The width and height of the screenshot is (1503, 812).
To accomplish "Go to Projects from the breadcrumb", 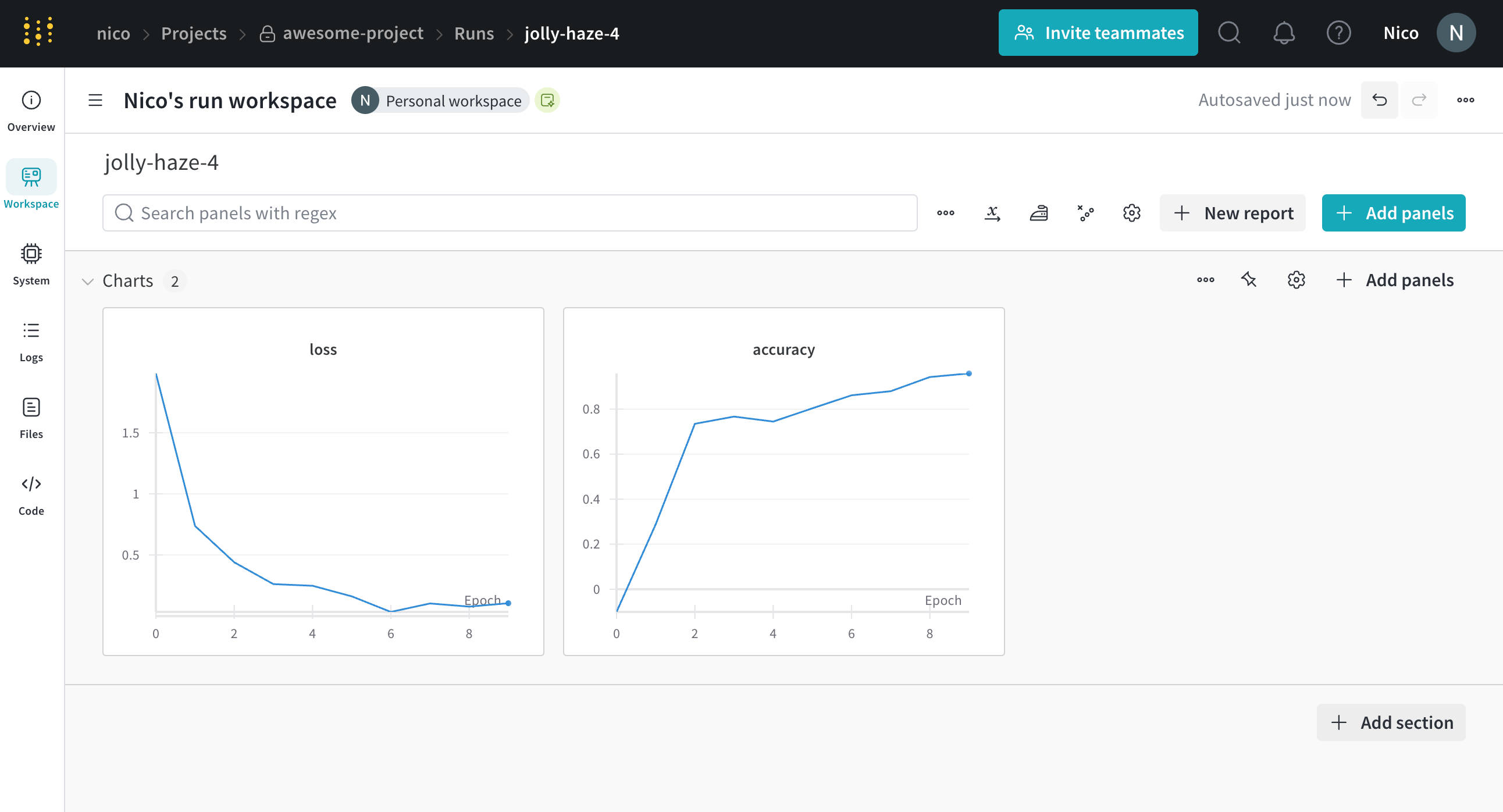I will tap(193, 33).
